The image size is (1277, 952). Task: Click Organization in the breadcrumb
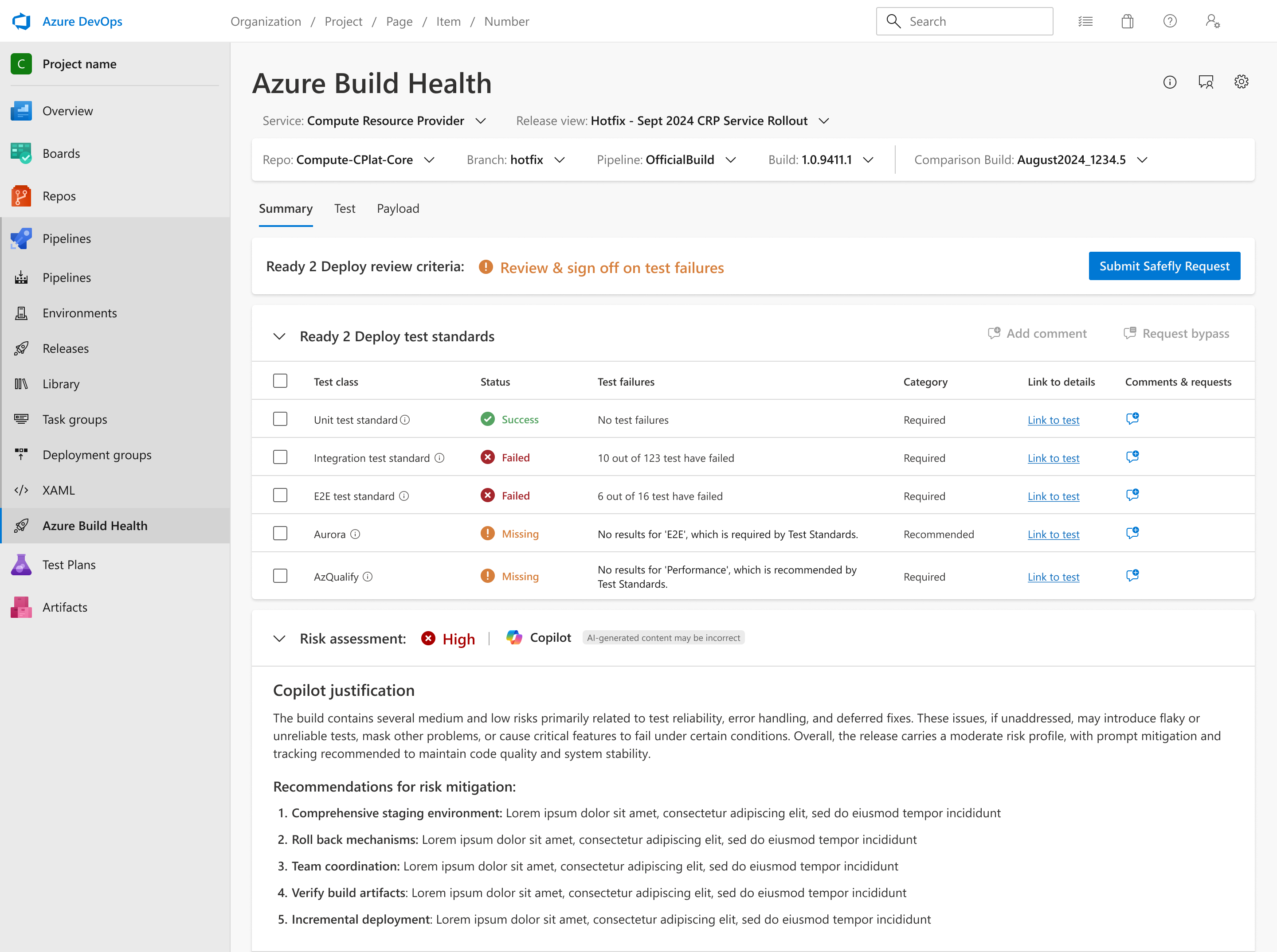point(266,21)
